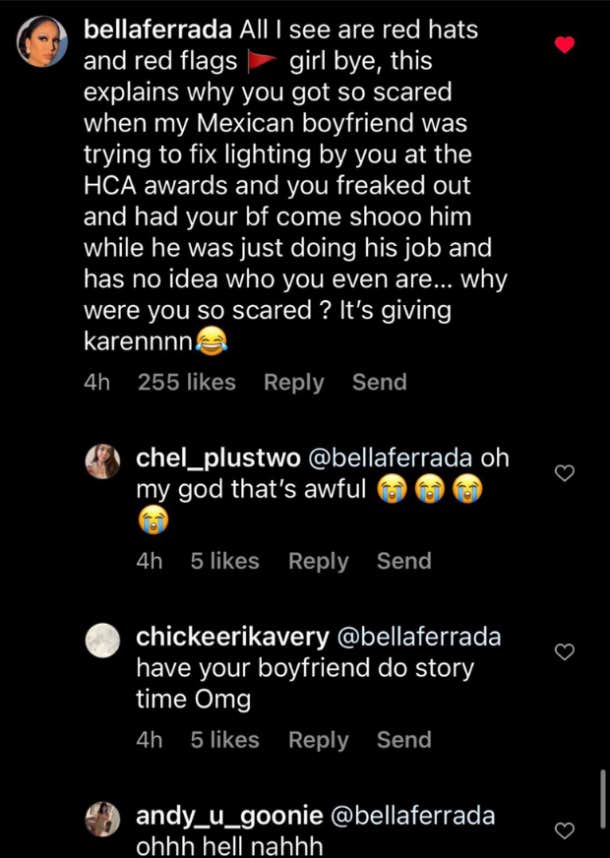Send chickeerikavery's comment
Viewport: 610px width, 858px height.
[x=404, y=741]
